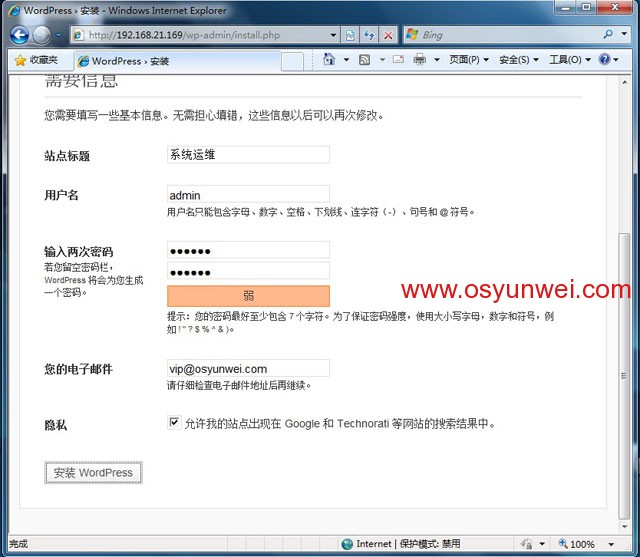
Task: Open recent pages dropdown beside Forward button
Action: (59, 35)
